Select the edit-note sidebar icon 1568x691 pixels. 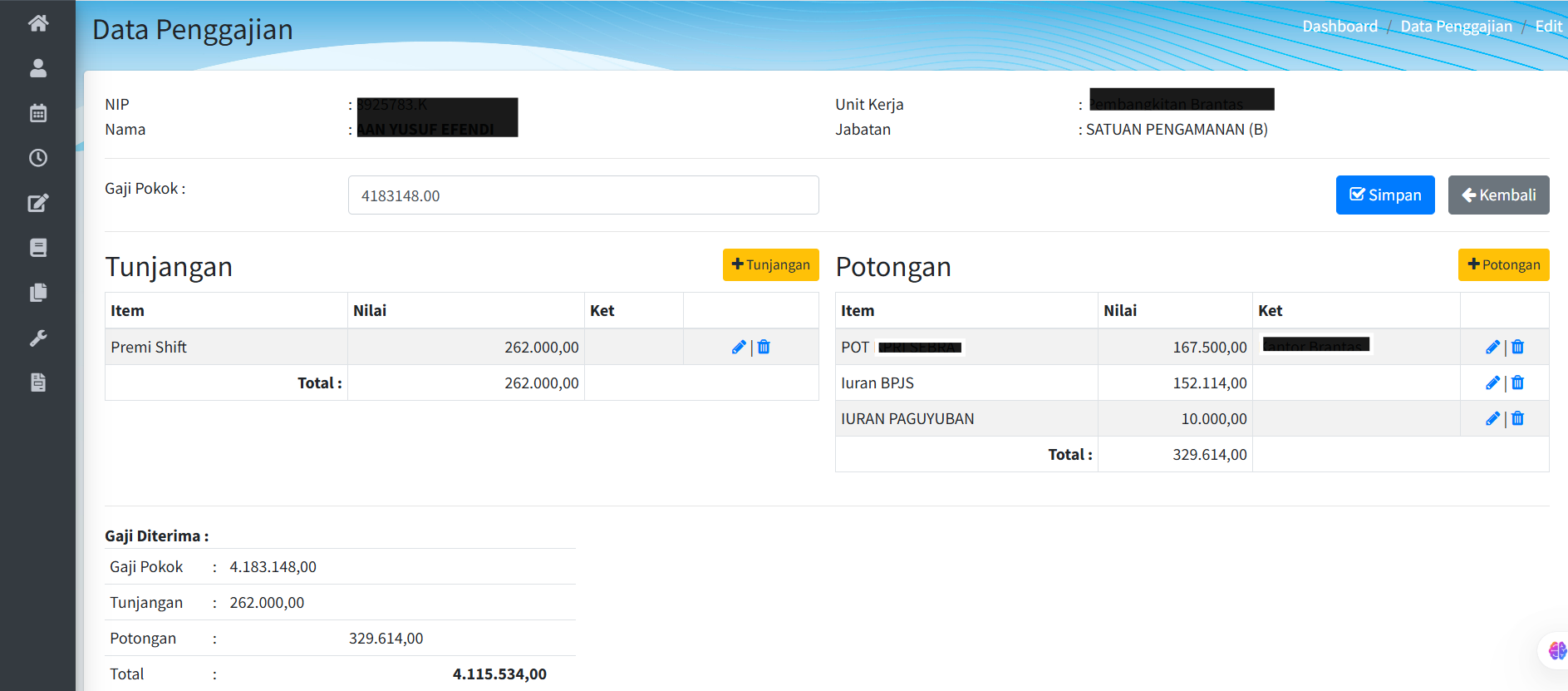38,203
